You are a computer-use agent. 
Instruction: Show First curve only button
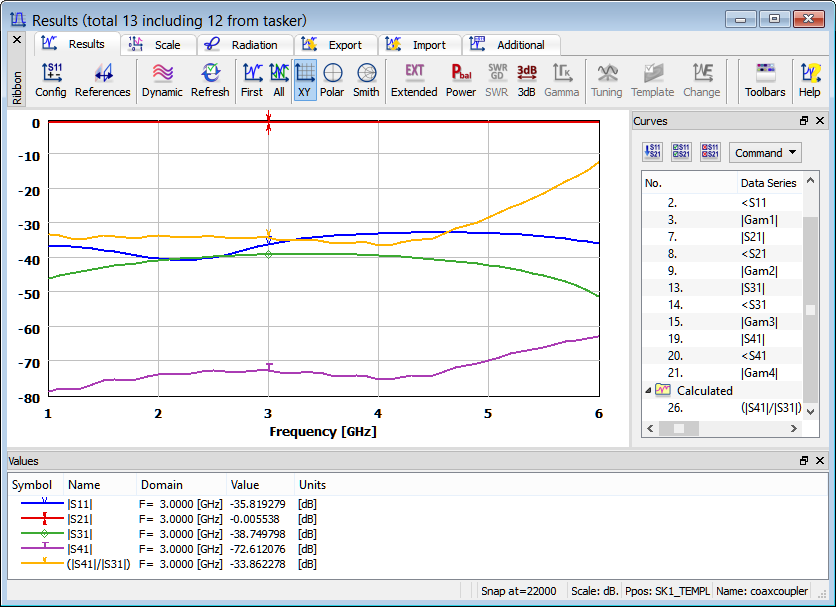point(252,80)
